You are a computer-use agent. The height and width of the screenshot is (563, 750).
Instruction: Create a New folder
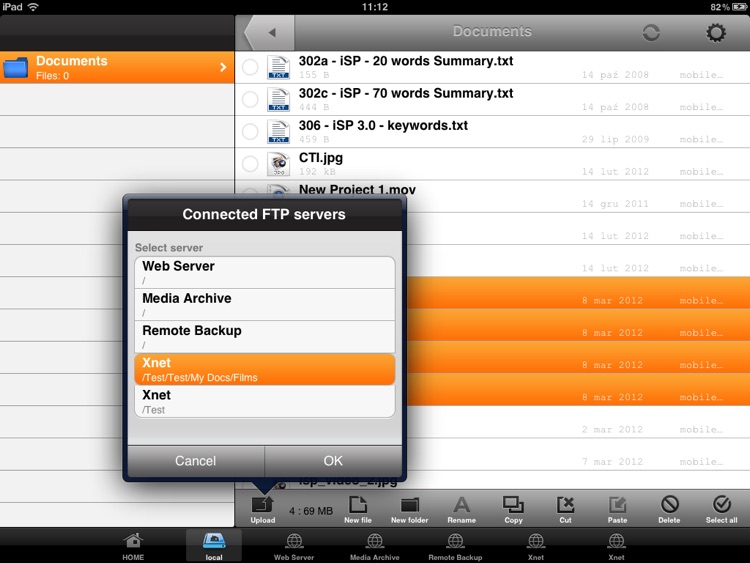[409, 510]
